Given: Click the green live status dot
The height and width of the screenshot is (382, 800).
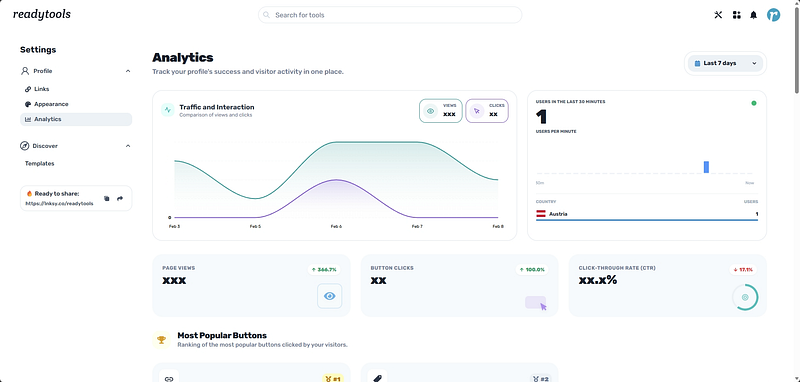Looking at the screenshot, I should click(x=754, y=103).
